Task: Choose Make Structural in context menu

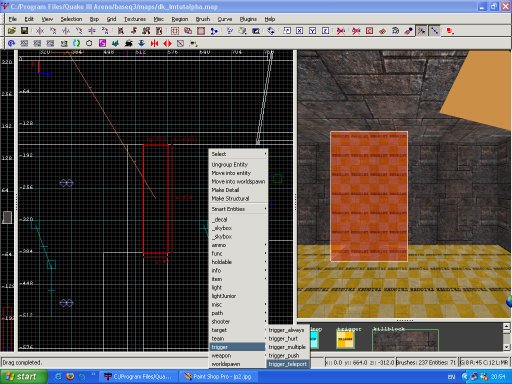Action: pyautogui.click(x=238, y=198)
